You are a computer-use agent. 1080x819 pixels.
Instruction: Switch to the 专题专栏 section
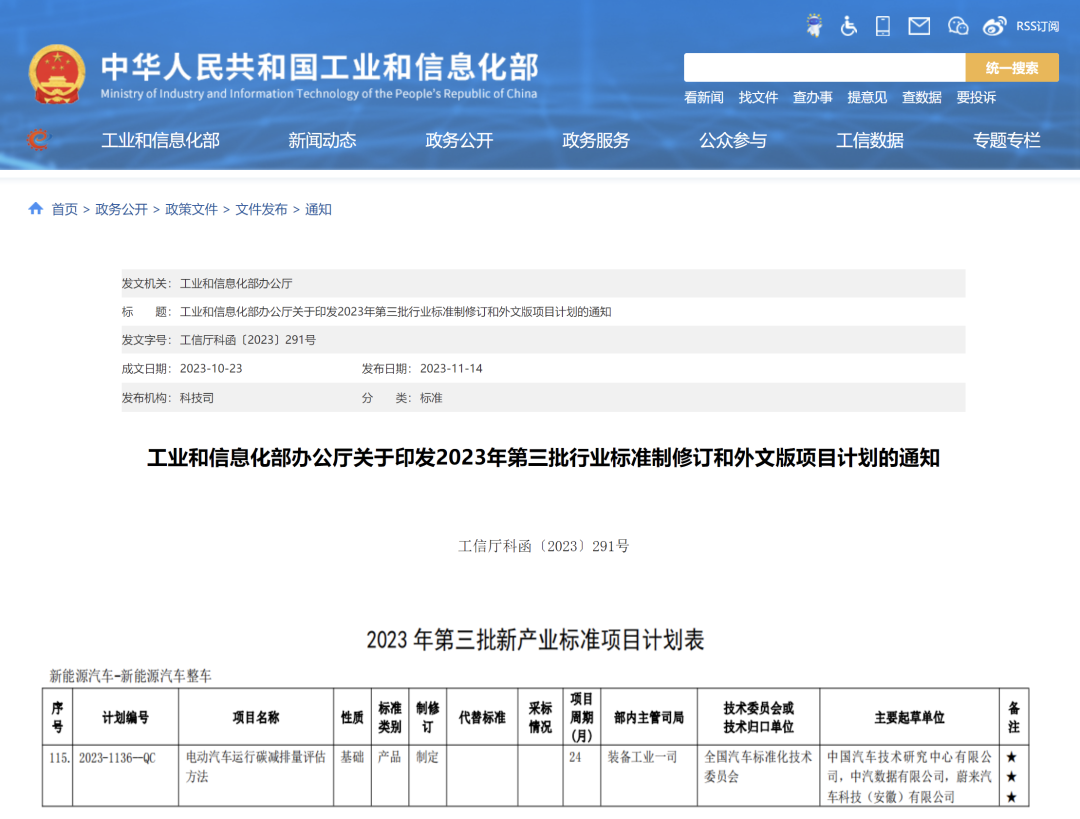1006,141
